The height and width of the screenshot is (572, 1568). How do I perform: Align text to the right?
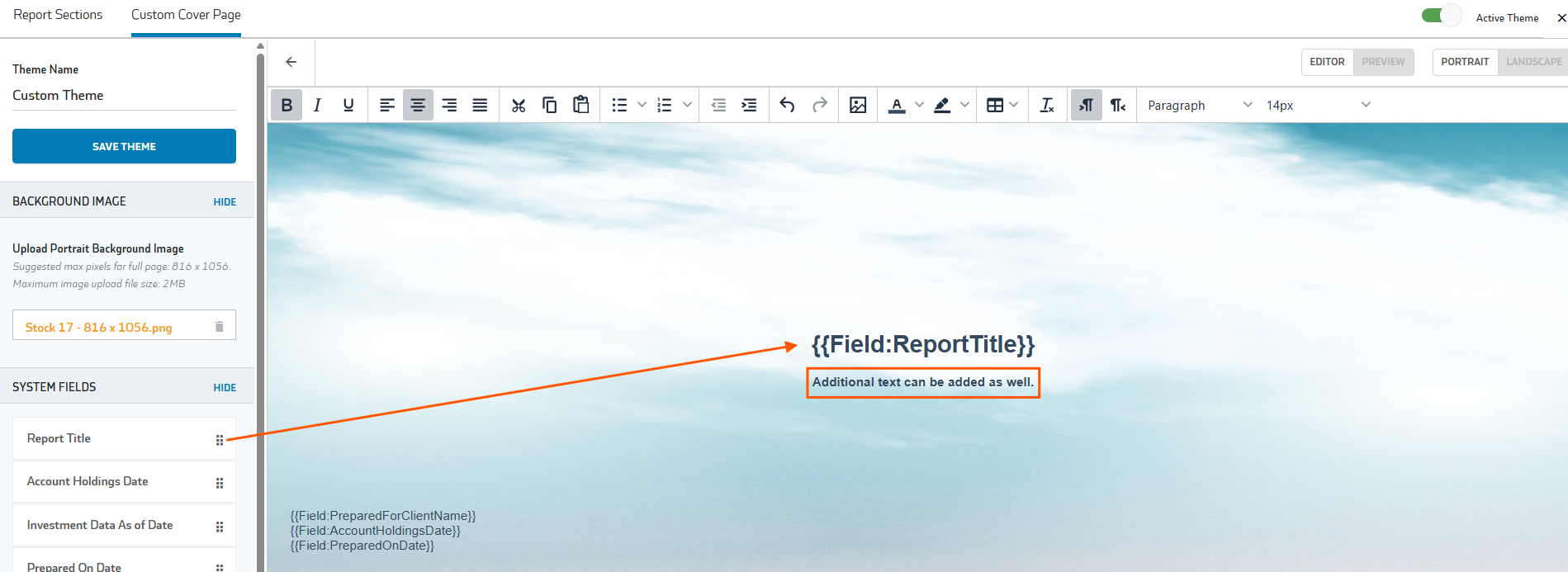pyautogui.click(x=449, y=105)
